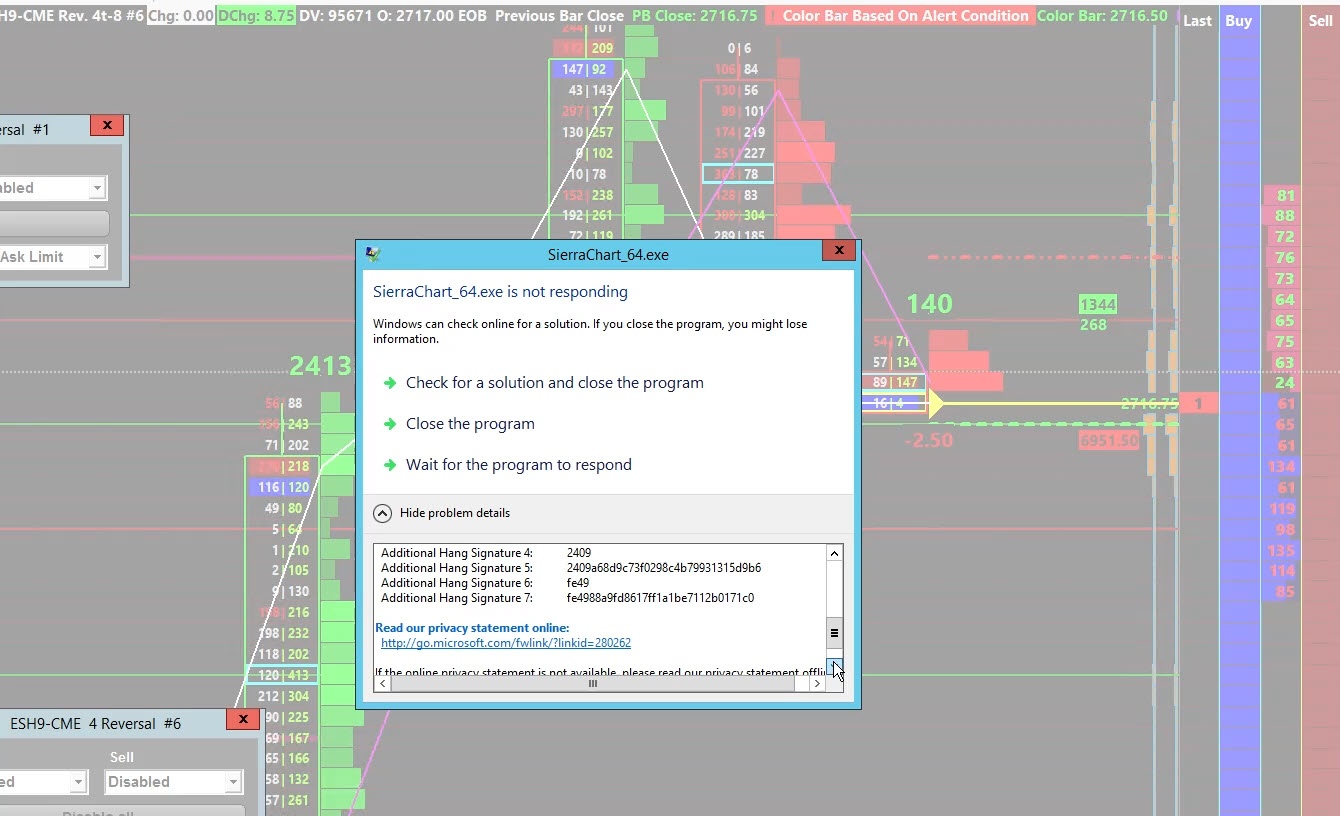Click the 'Last' column header on the chart
This screenshot has height=816, width=1340.
(1197, 20)
